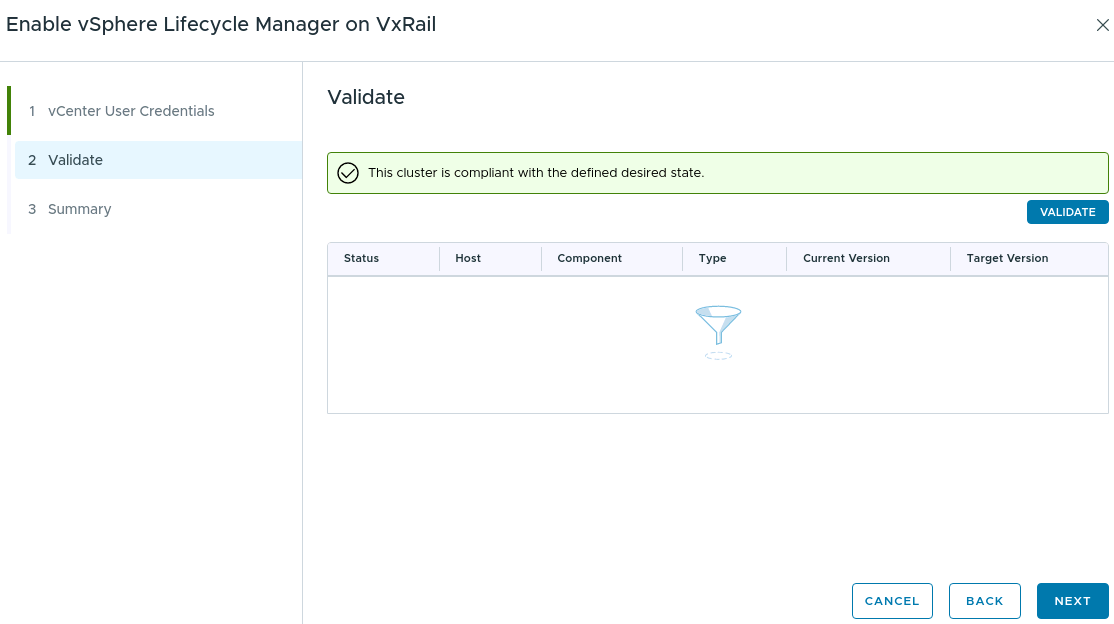Close the Enable vSphere Lifecycle Manager dialog

point(1102,25)
